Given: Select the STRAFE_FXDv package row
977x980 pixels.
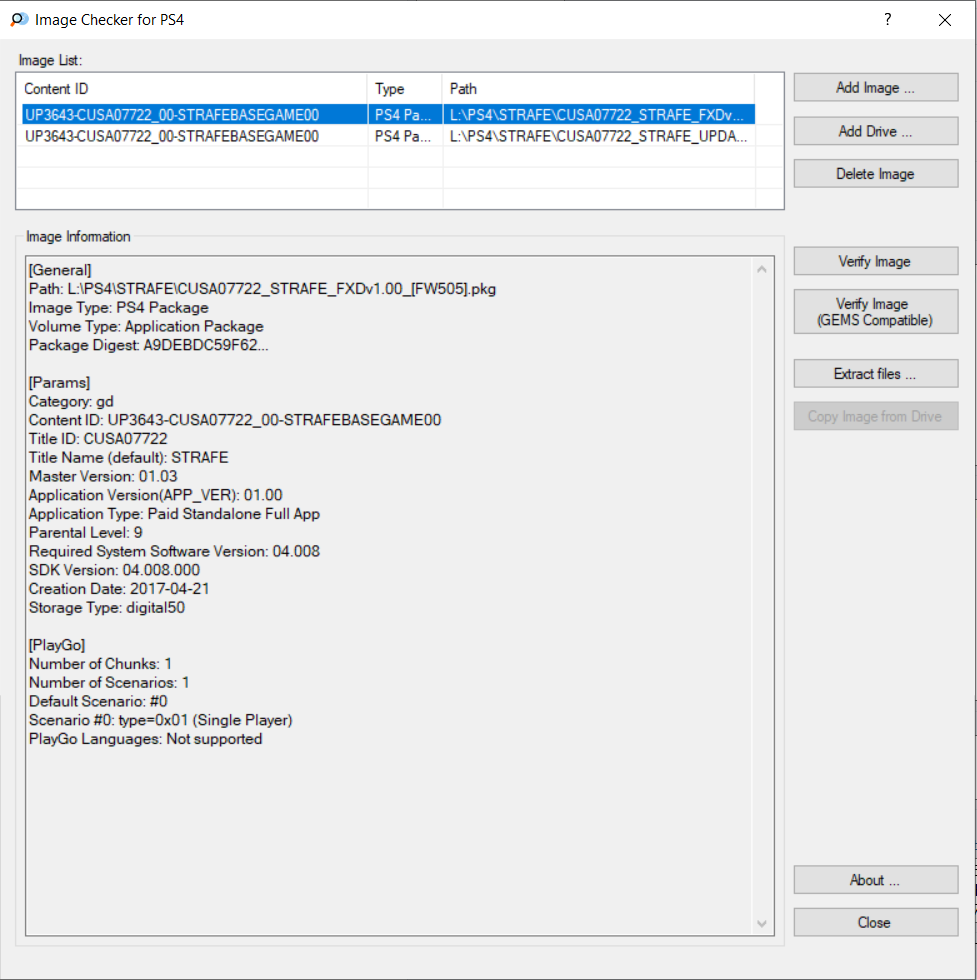Looking at the screenshot, I should [388, 114].
